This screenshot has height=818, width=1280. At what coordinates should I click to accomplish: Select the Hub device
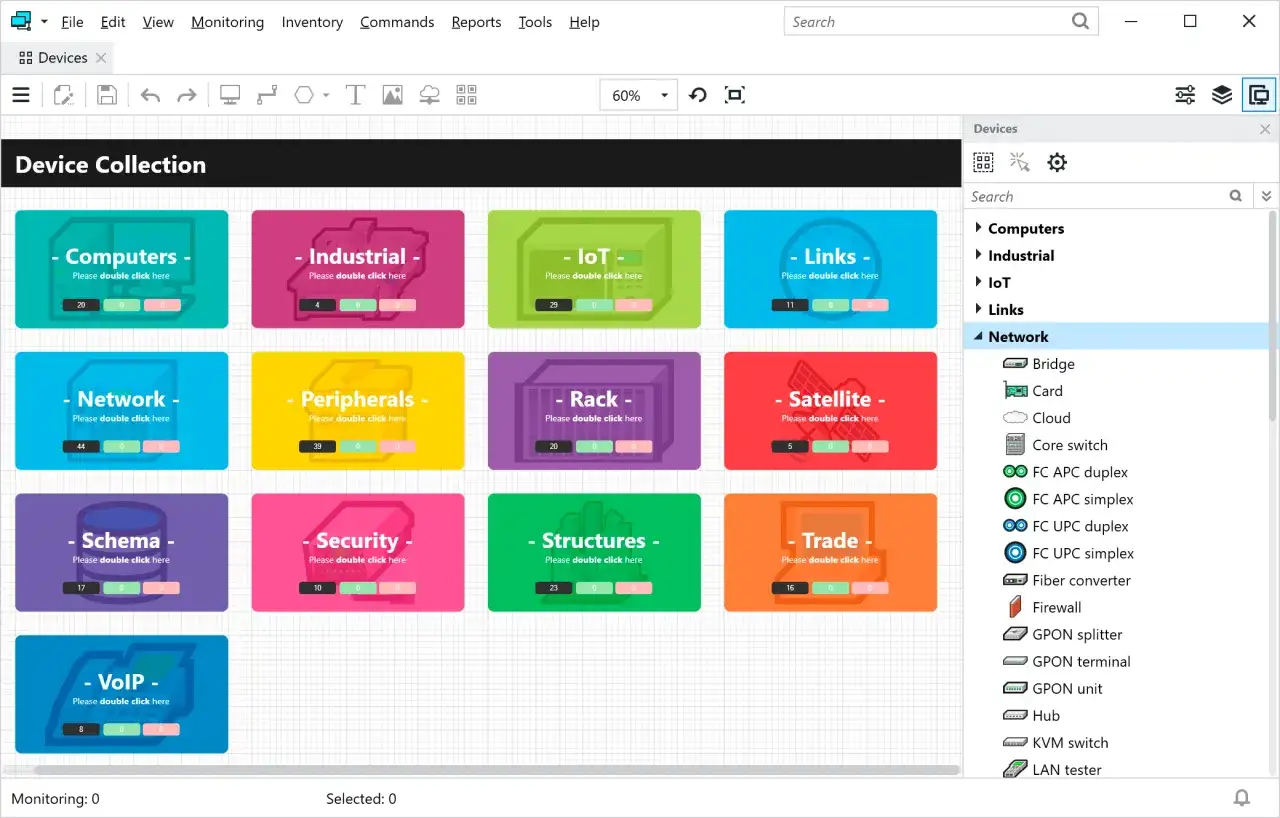(x=1046, y=715)
